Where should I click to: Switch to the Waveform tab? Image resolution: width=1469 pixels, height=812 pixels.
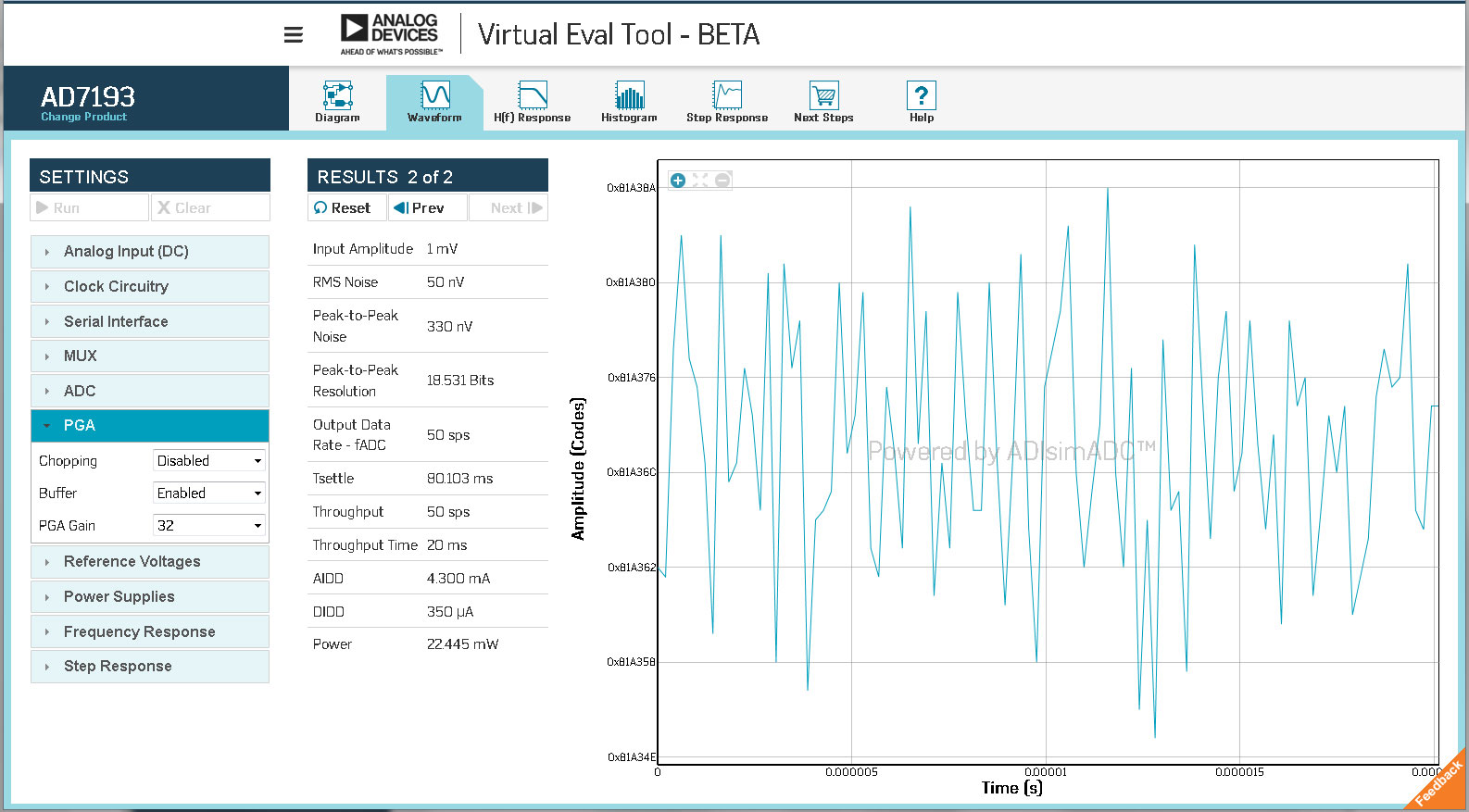[x=434, y=102]
